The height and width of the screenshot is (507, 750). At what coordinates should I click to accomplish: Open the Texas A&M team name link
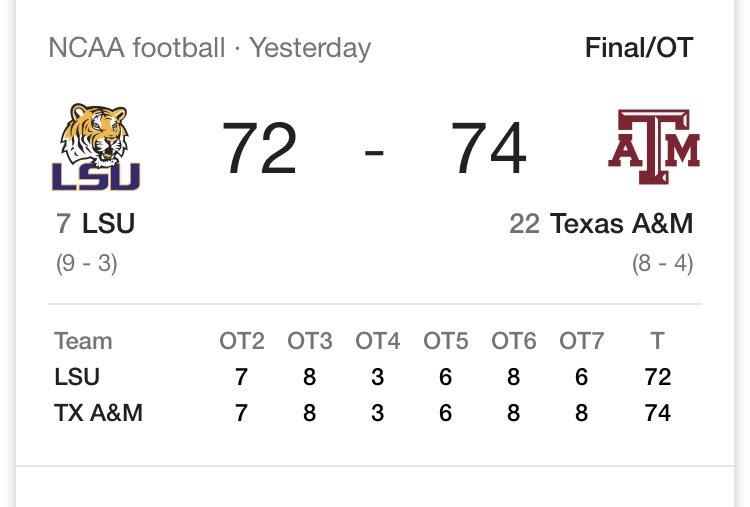point(621,223)
